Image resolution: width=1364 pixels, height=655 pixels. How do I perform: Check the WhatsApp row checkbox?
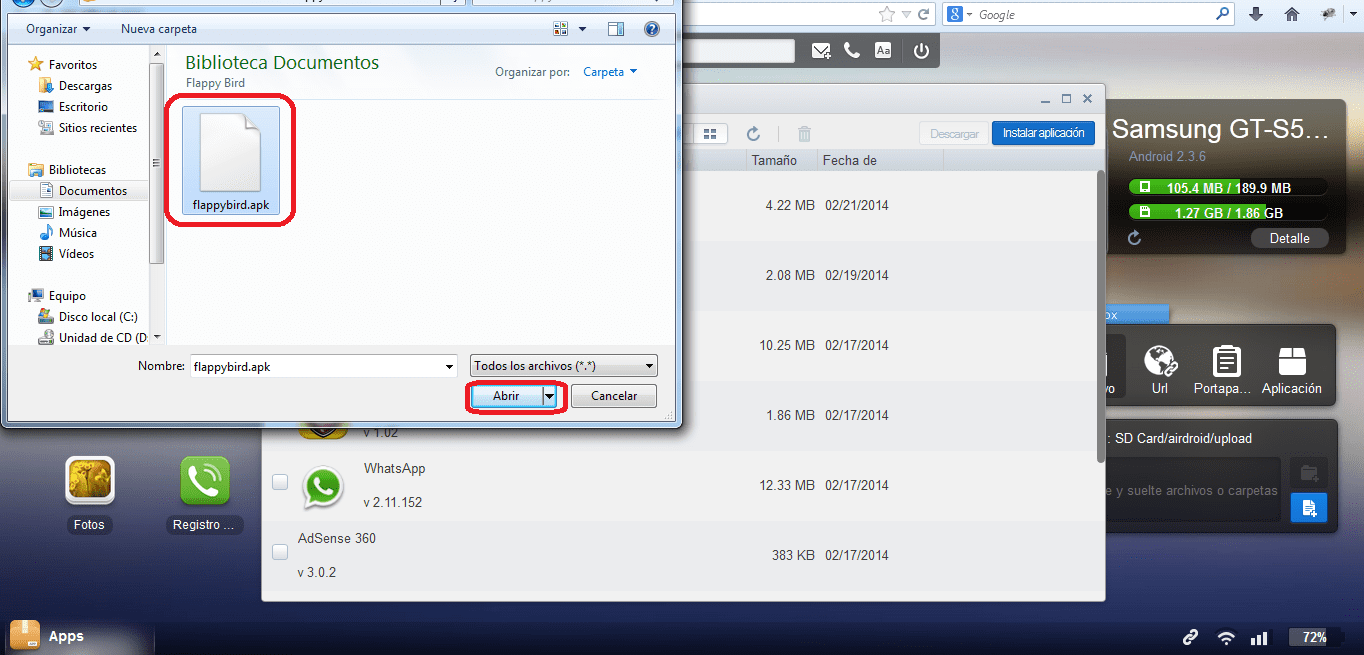pyautogui.click(x=280, y=482)
